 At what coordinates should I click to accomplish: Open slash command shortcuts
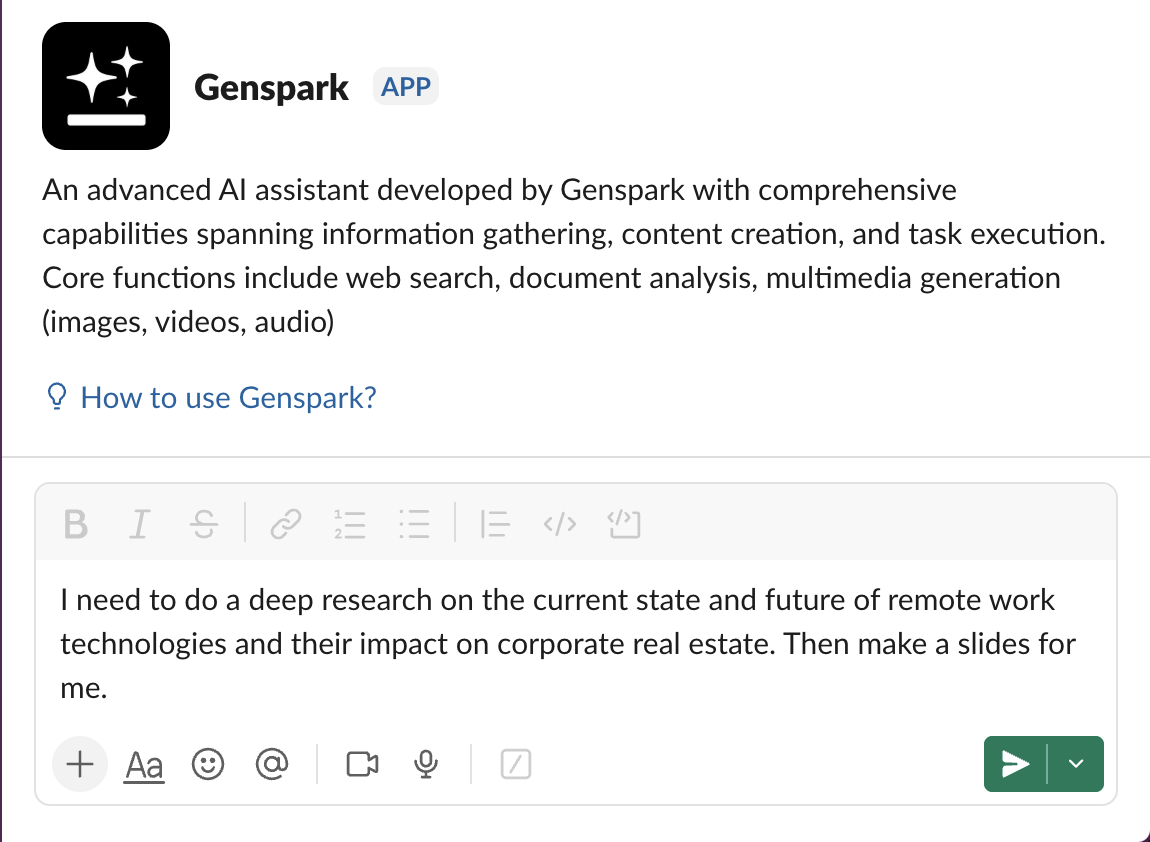click(516, 764)
